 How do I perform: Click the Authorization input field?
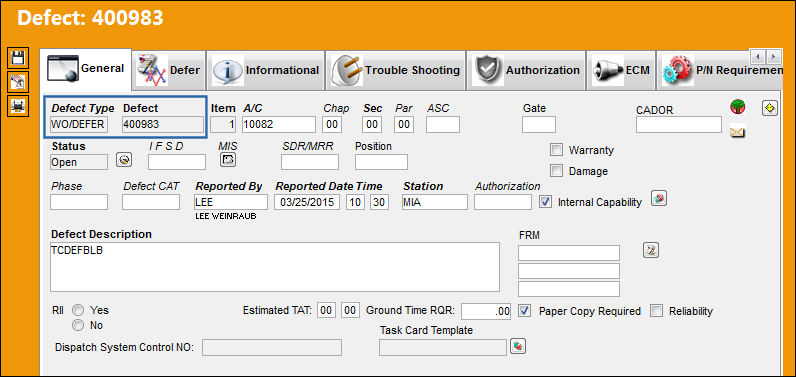[x=503, y=202]
